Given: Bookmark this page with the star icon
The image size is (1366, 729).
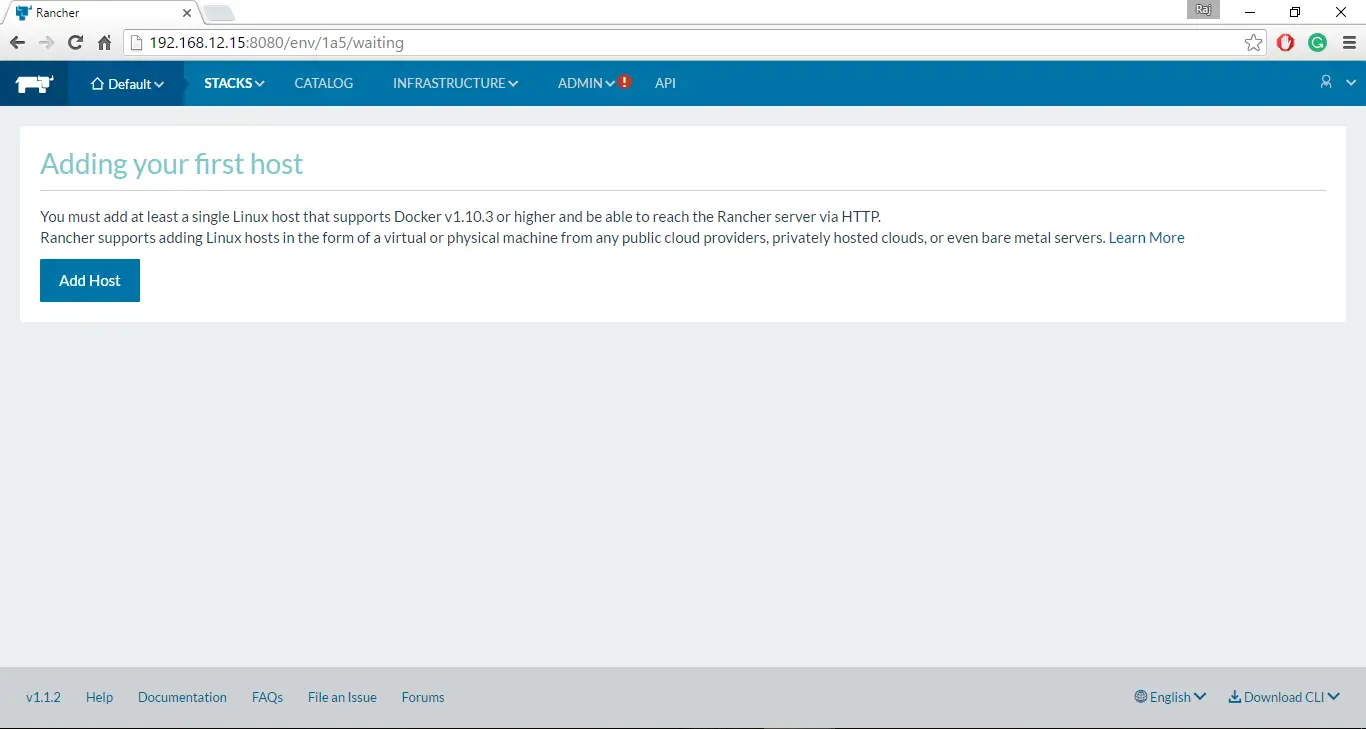Looking at the screenshot, I should tap(1253, 43).
